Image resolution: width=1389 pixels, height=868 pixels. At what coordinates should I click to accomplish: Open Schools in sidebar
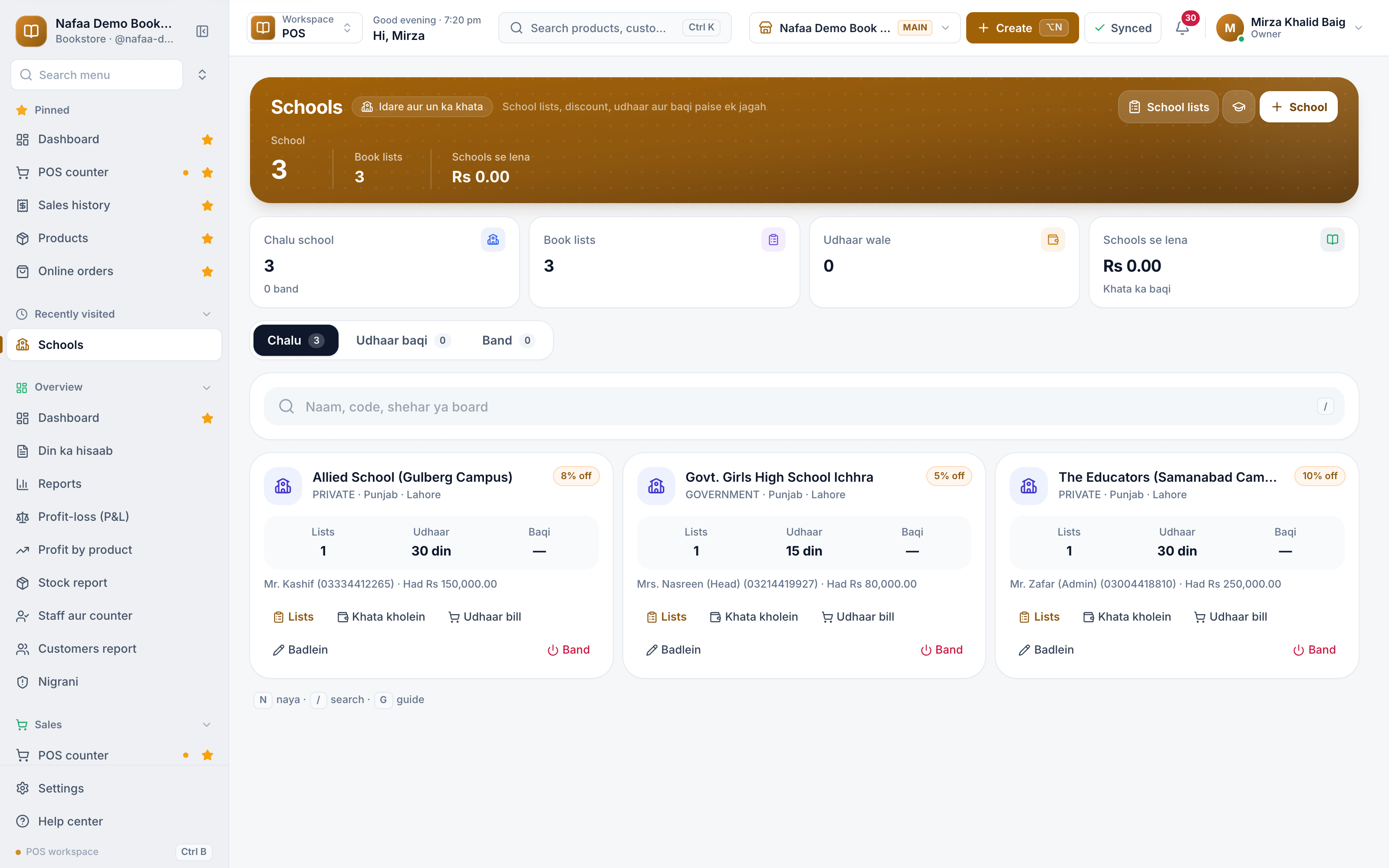[114, 345]
